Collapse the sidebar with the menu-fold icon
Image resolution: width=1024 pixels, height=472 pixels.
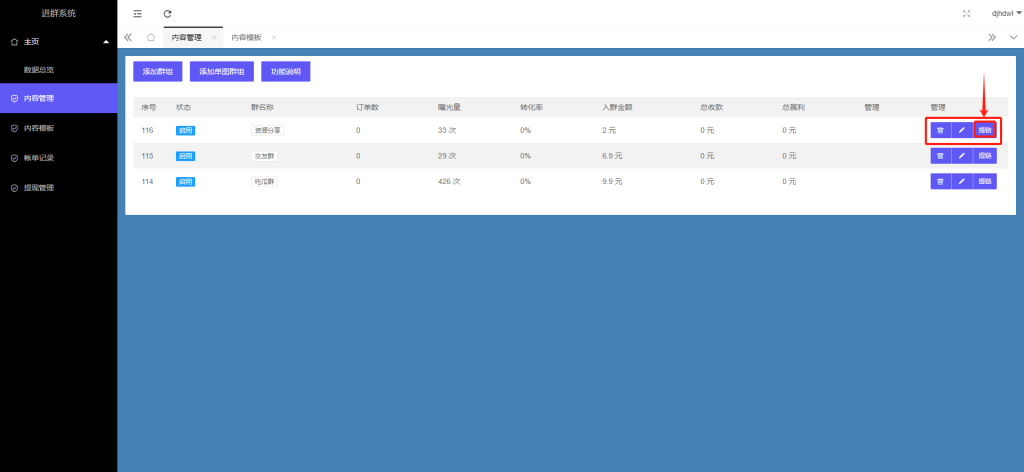point(137,13)
